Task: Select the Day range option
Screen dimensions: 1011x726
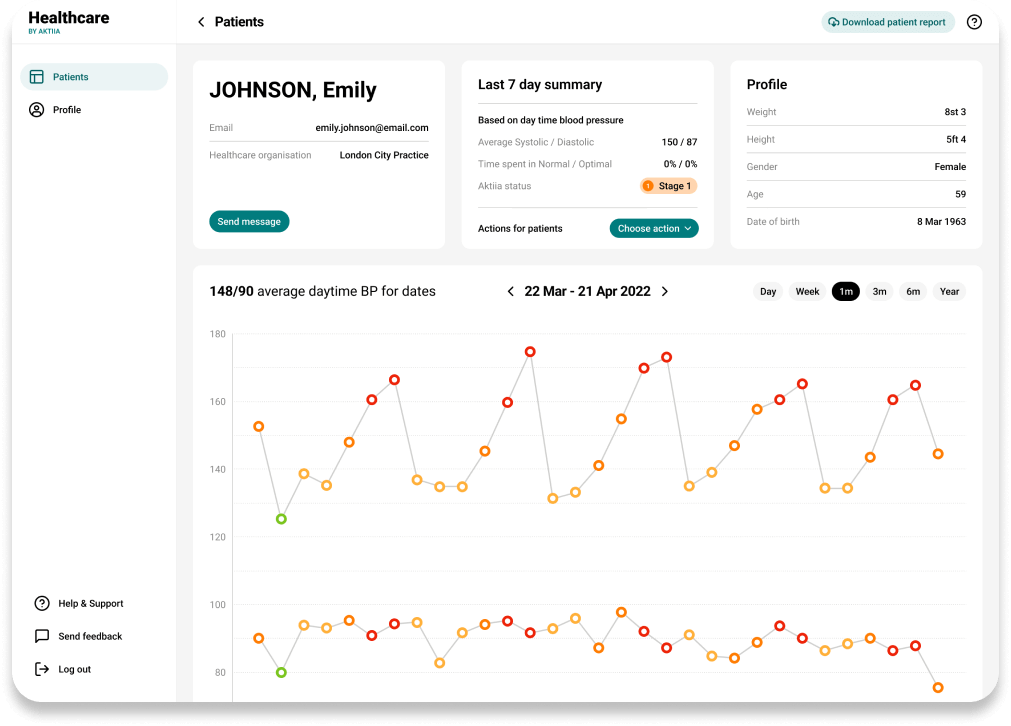Action: (x=767, y=291)
